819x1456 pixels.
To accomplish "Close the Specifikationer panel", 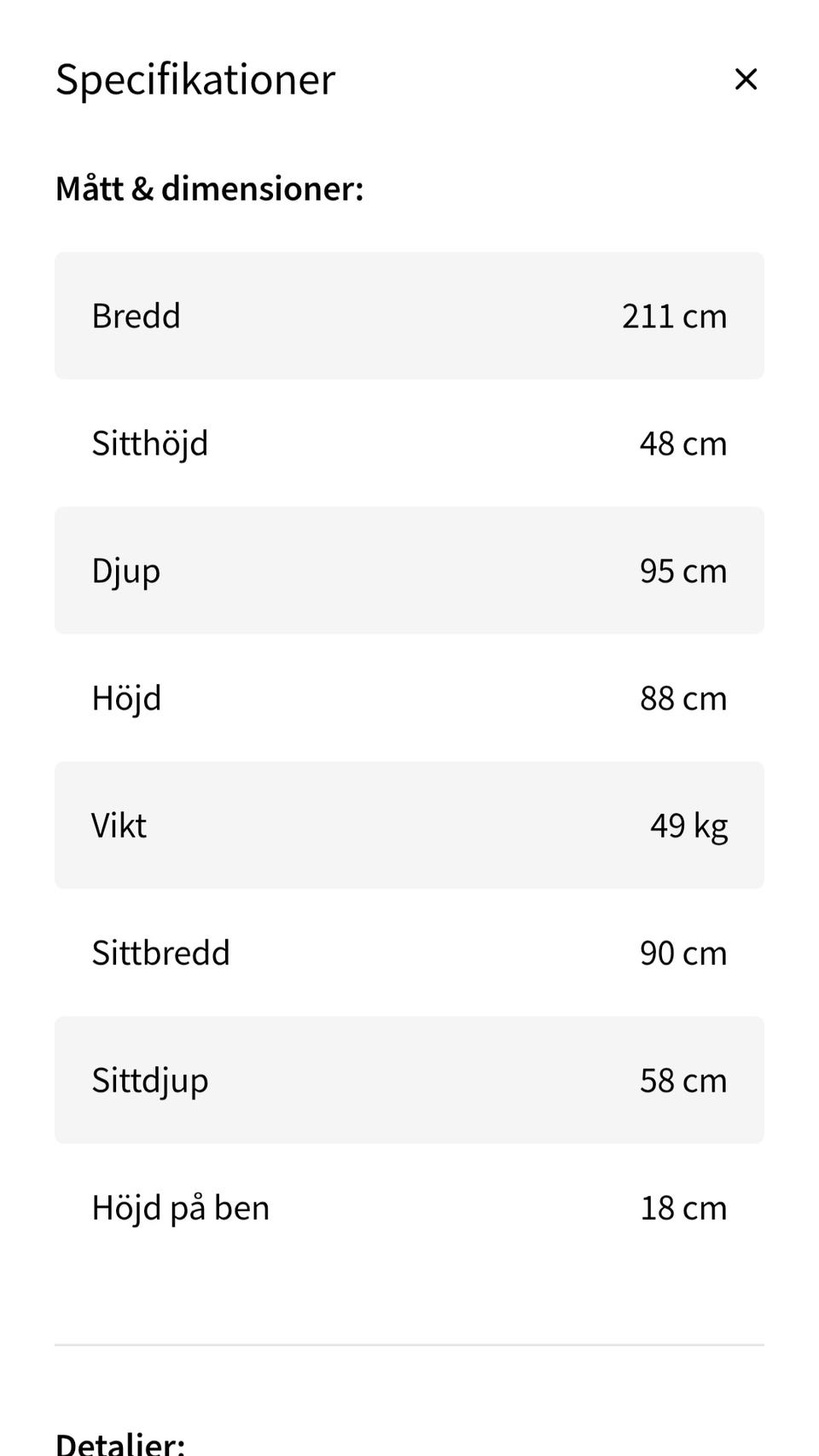I will 746,79.
